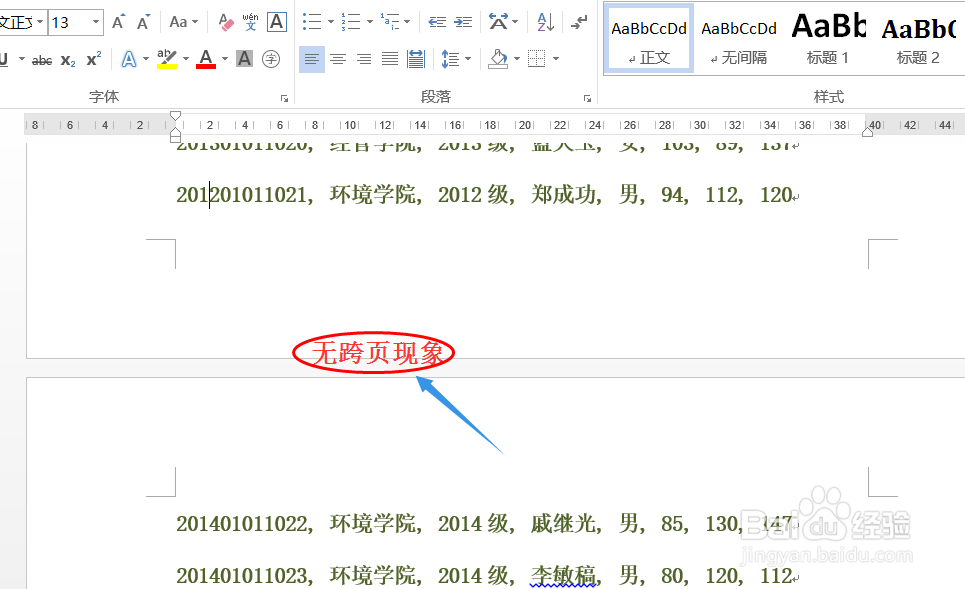Expand the Line Spacing dropdown menu
Image resolution: width=965 pixels, height=589 pixels.
tap(466, 59)
